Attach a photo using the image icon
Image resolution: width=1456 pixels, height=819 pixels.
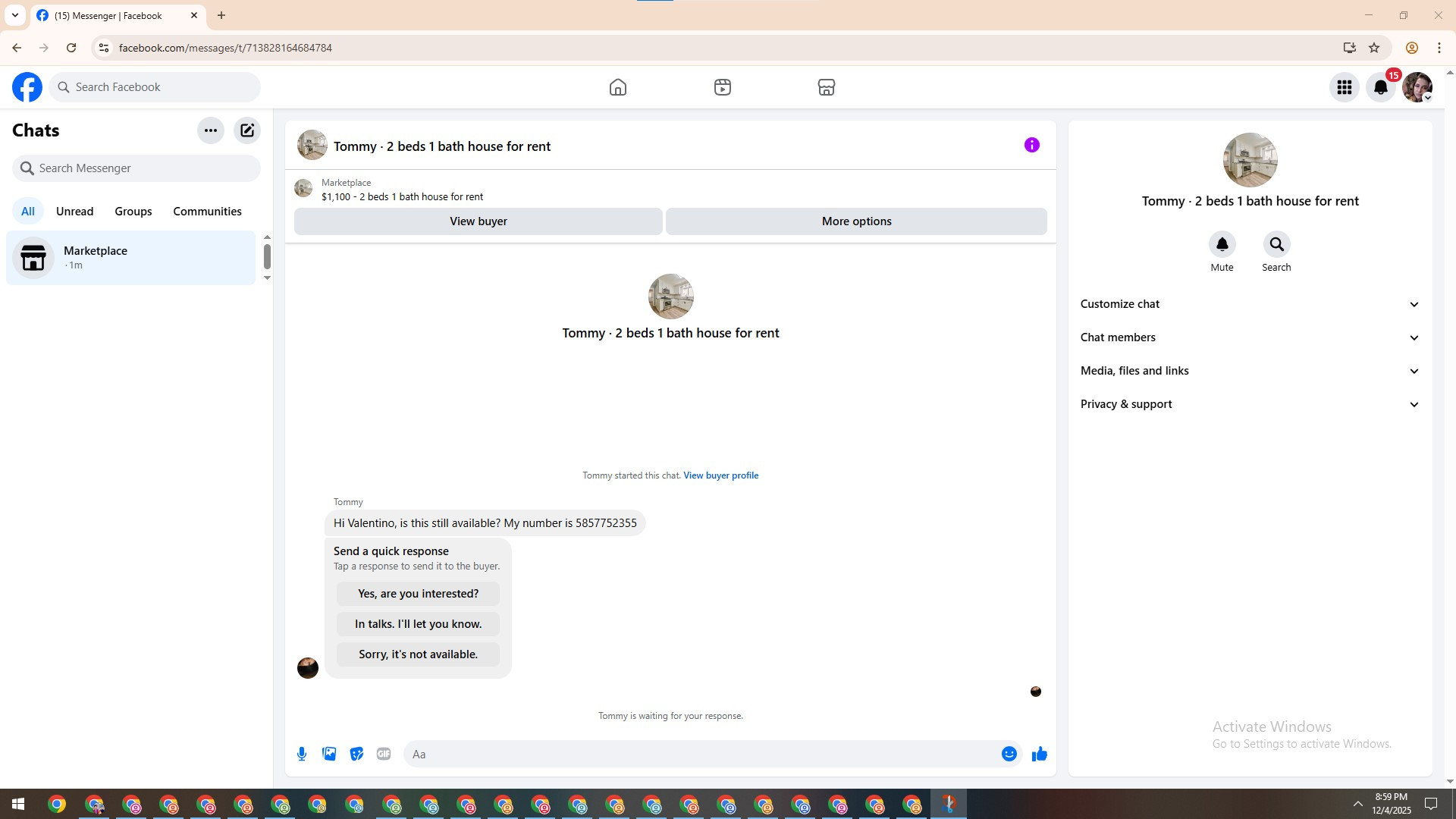(x=329, y=754)
